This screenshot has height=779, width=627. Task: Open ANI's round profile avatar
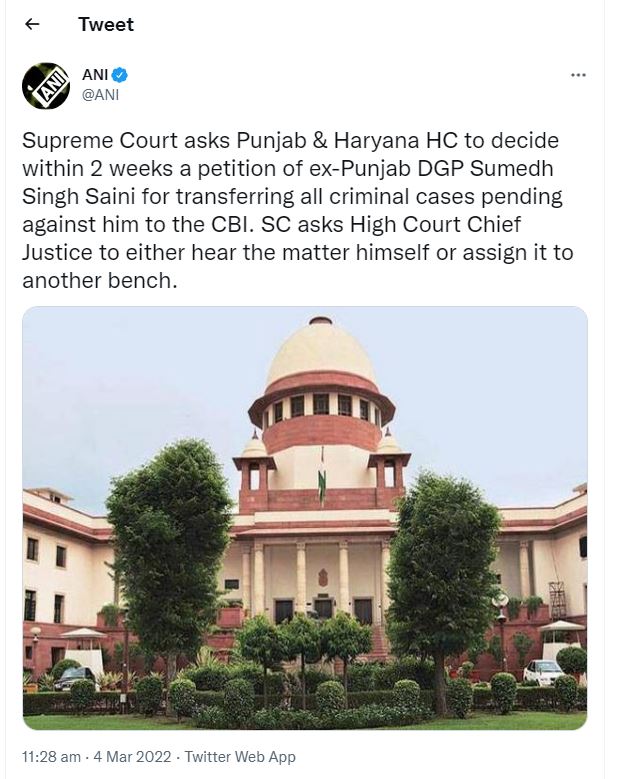(x=46, y=85)
